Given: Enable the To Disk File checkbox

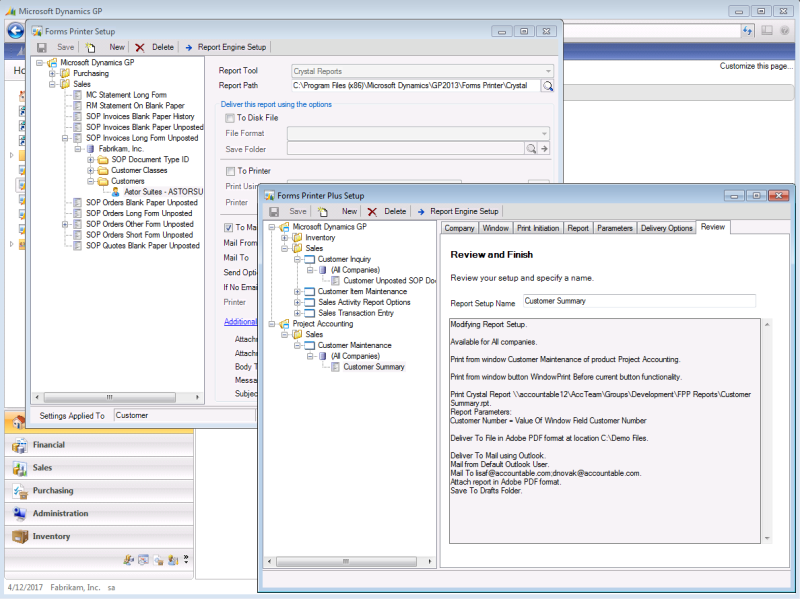Looking at the screenshot, I should coord(230,118).
